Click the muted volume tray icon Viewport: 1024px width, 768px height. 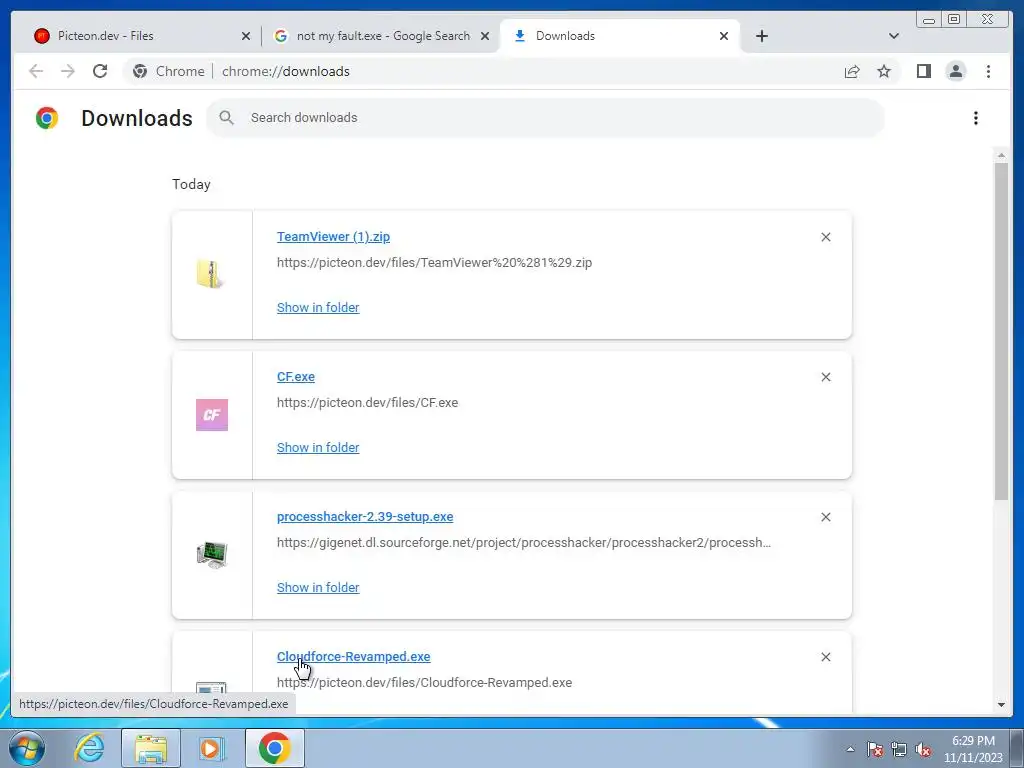pos(923,749)
